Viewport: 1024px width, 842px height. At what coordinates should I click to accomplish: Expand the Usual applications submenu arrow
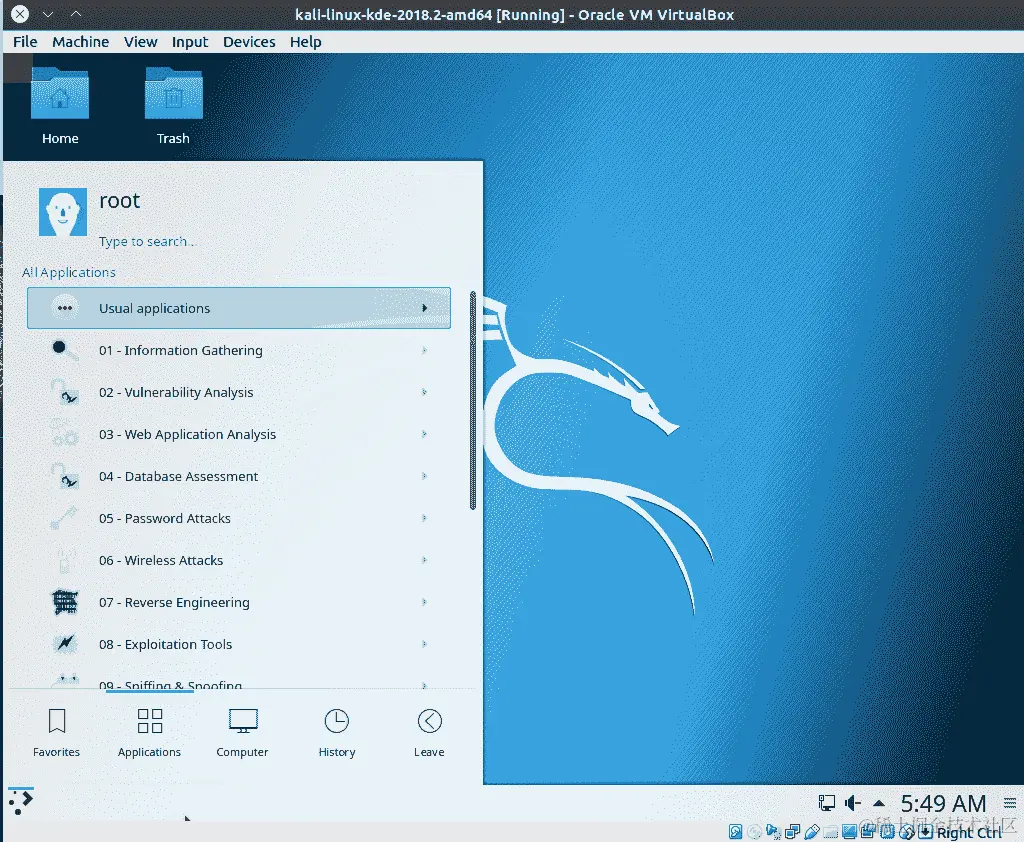(424, 308)
